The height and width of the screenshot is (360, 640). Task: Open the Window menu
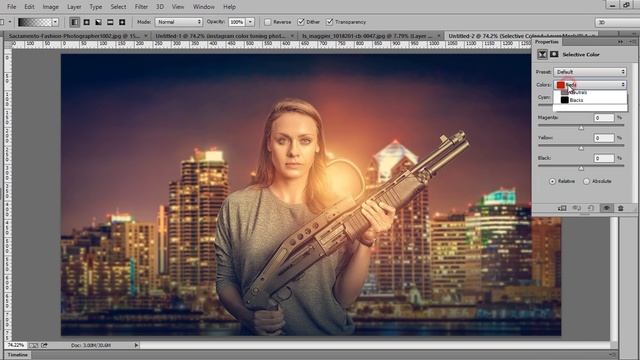204,7
